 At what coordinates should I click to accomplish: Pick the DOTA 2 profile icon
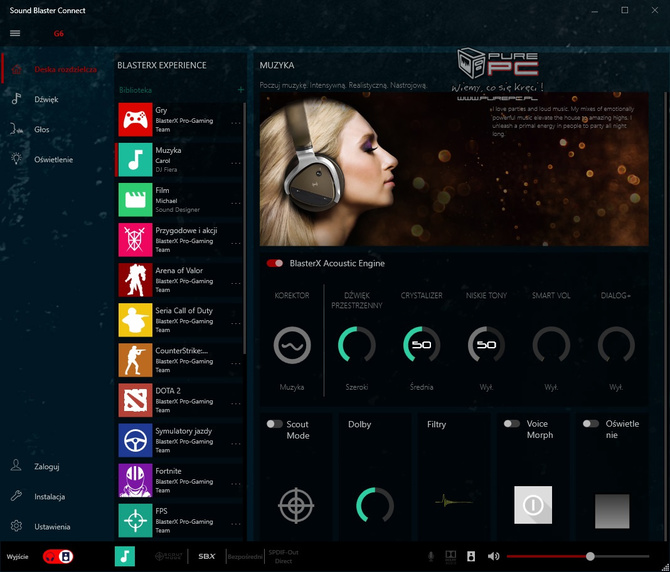135,400
